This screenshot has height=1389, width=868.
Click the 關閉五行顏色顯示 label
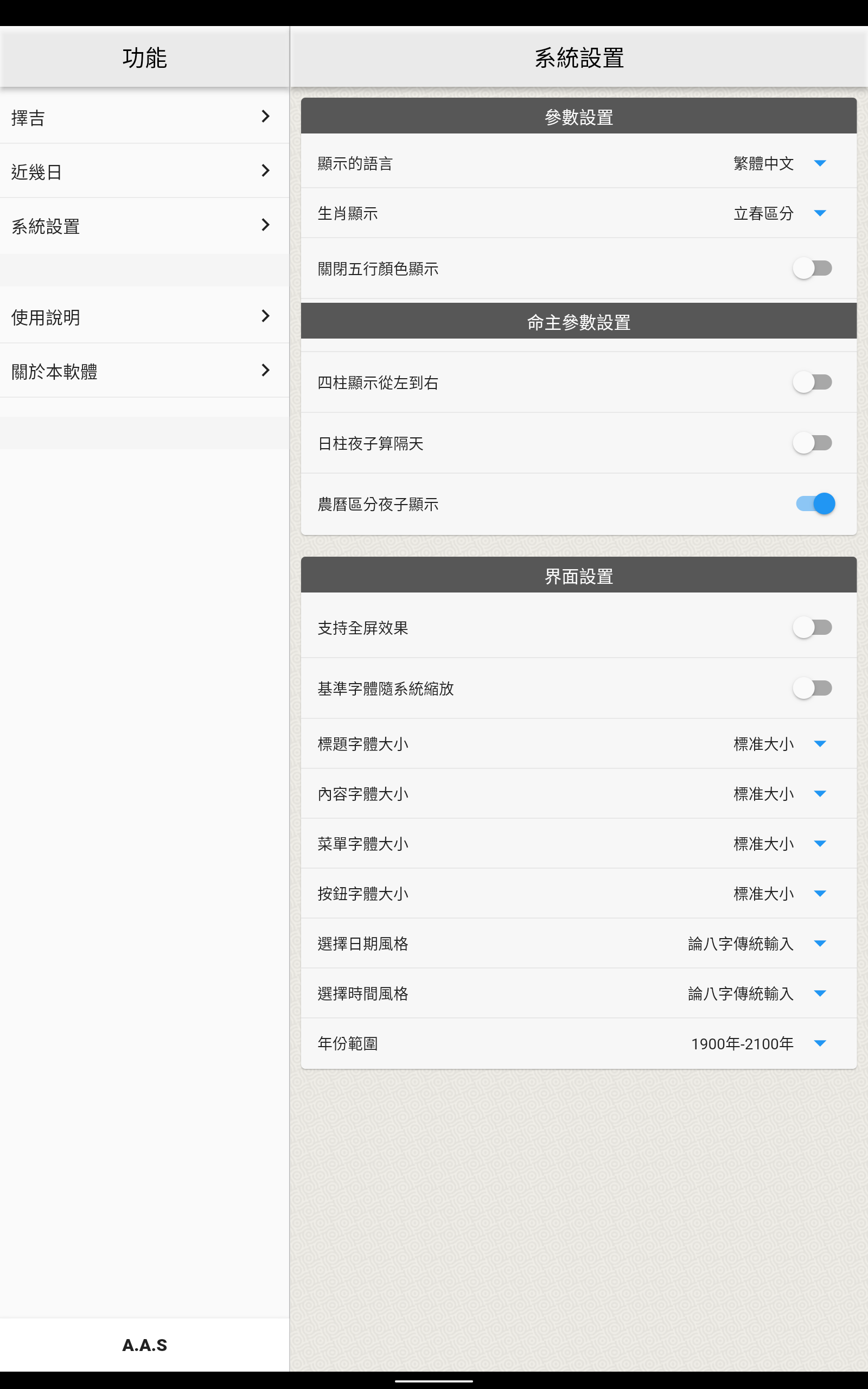(x=378, y=269)
